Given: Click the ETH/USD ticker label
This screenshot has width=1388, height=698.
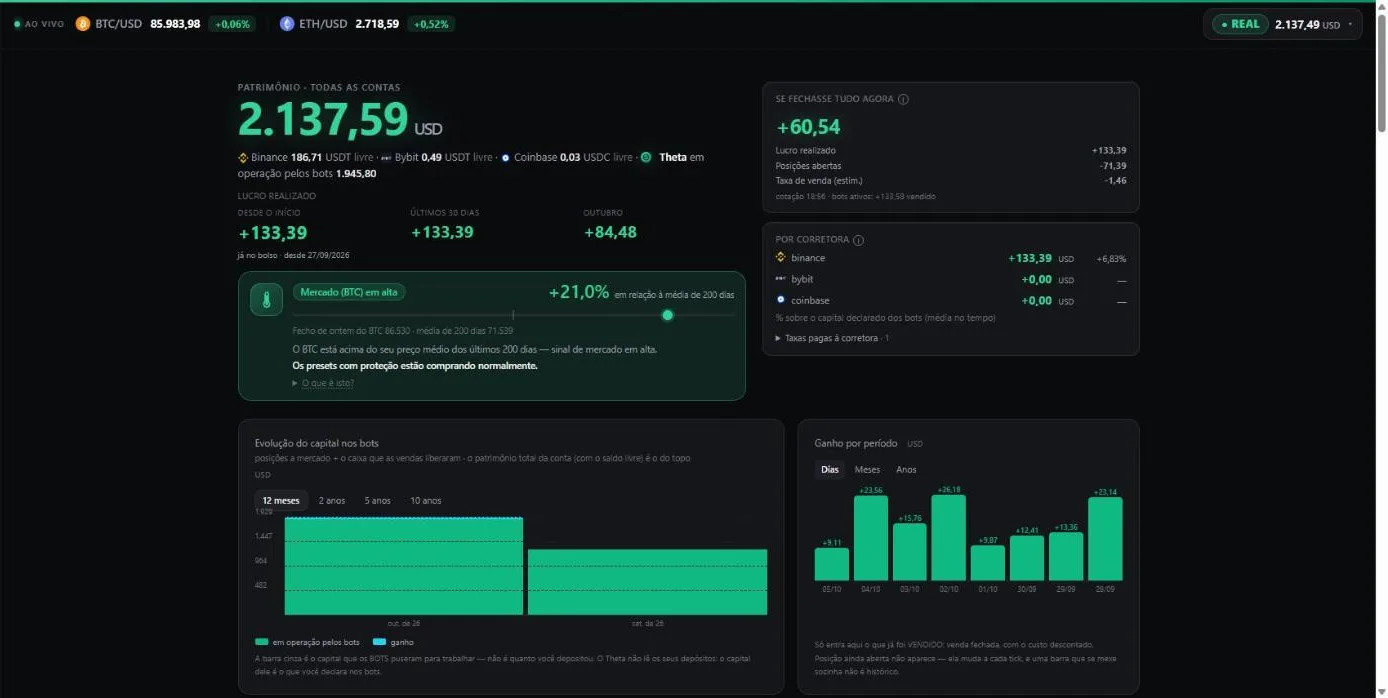Looking at the screenshot, I should [323, 24].
